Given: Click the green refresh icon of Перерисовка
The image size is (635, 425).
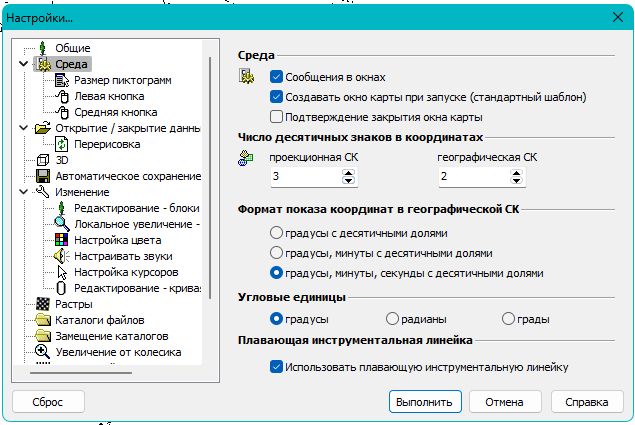Looking at the screenshot, I should [62, 144].
